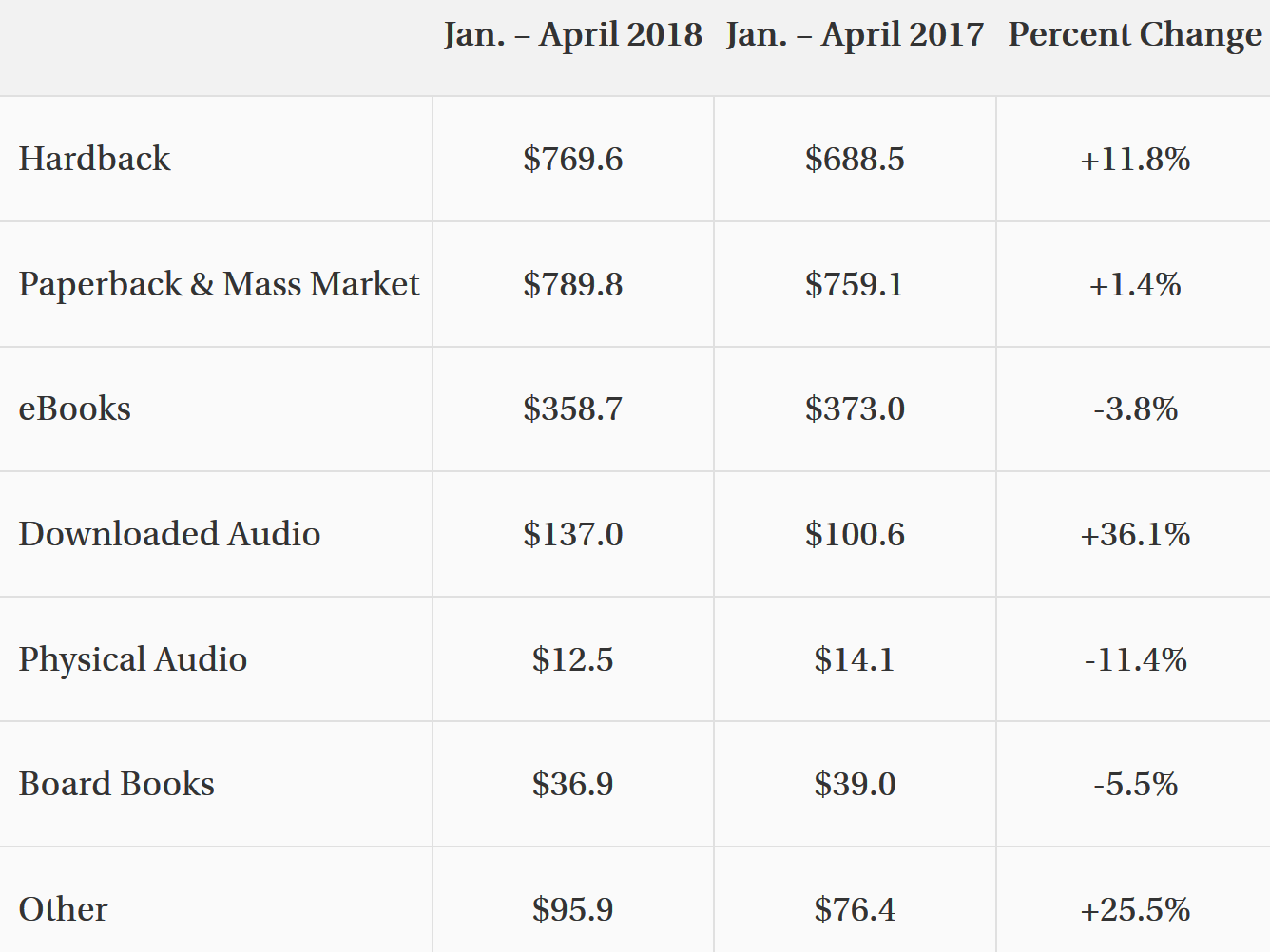Click the +36.1% change value
The width and height of the screenshot is (1270, 952).
click(x=1135, y=534)
